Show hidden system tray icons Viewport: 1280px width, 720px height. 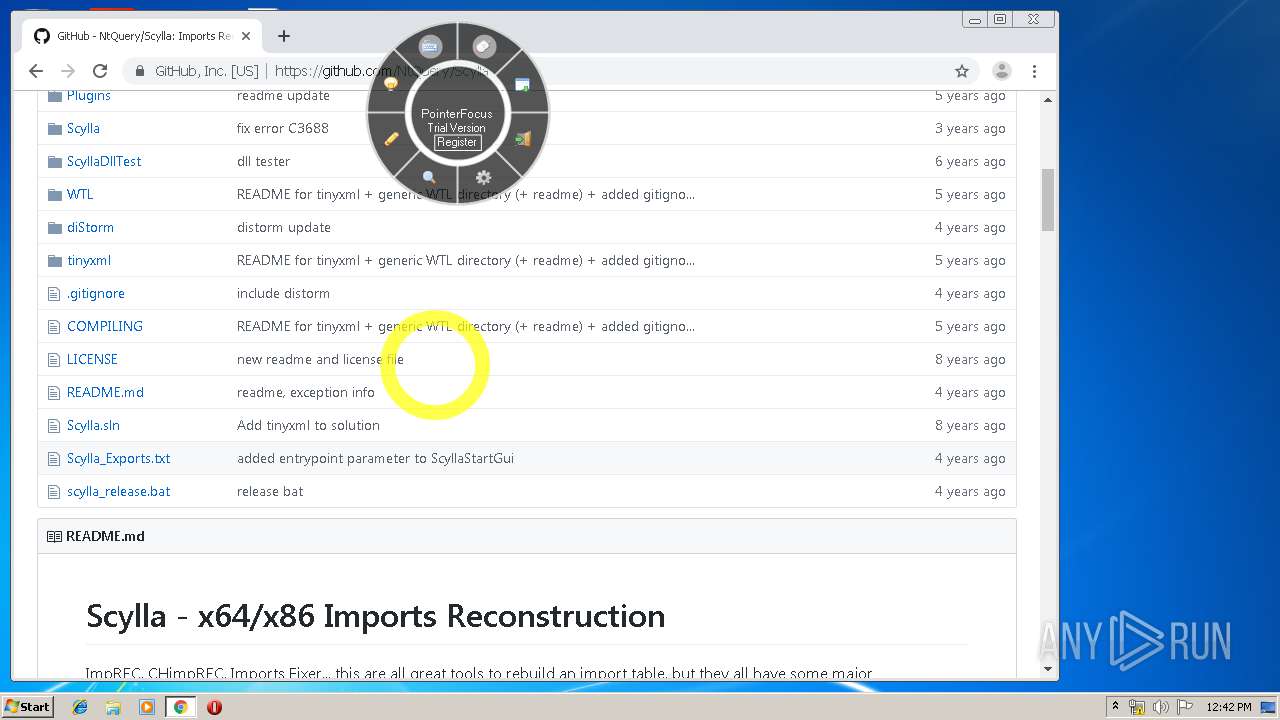click(x=1115, y=707)
